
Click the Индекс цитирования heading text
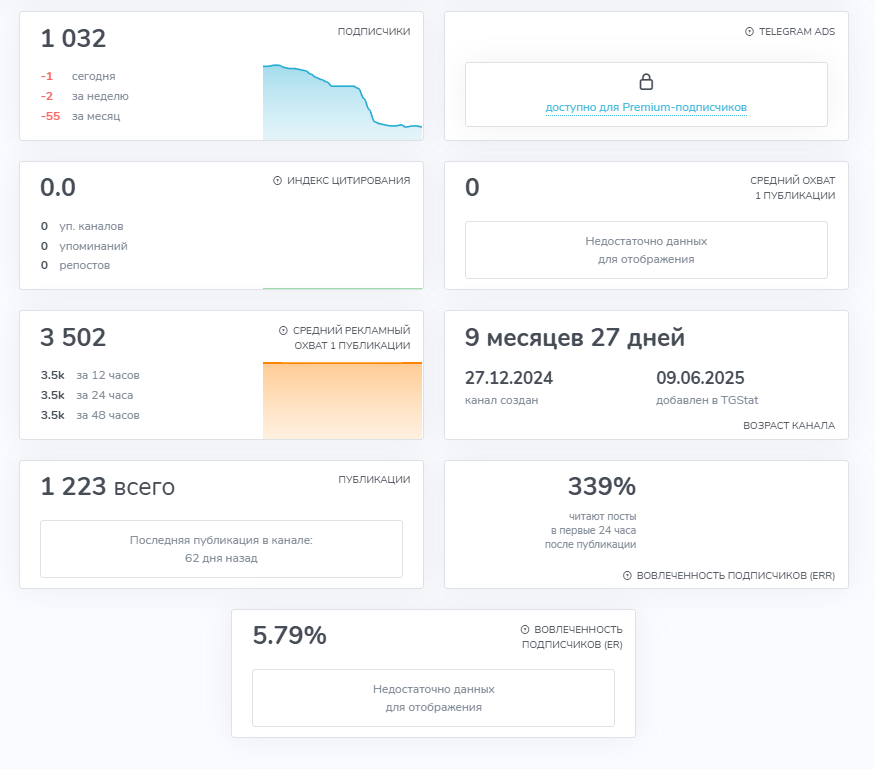(x=348, y=181)
